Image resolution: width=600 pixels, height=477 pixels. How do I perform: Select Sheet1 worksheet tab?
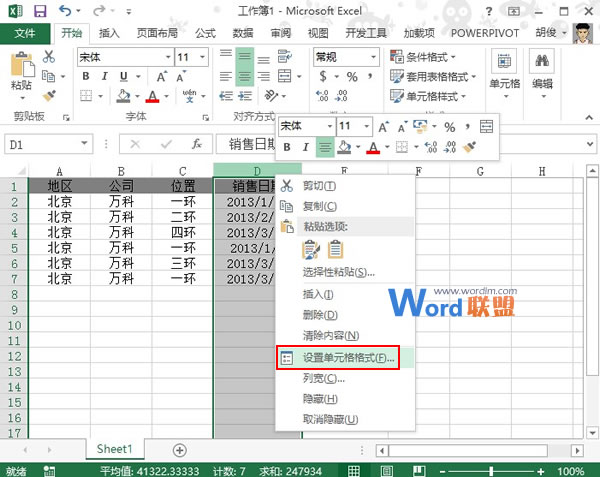[x=114, y=449]
